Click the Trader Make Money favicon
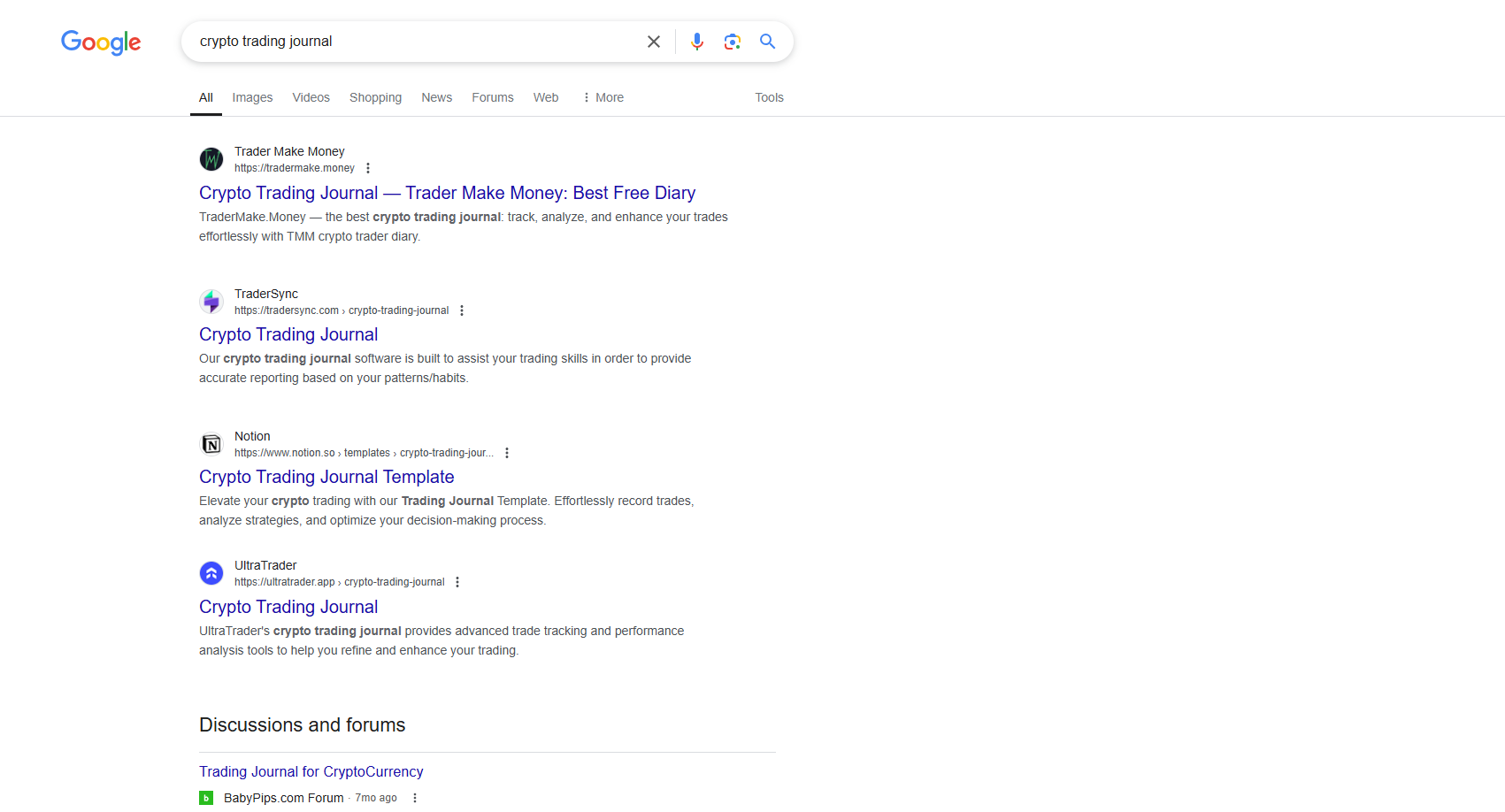The image size is (1505, 812). (211, 159)
